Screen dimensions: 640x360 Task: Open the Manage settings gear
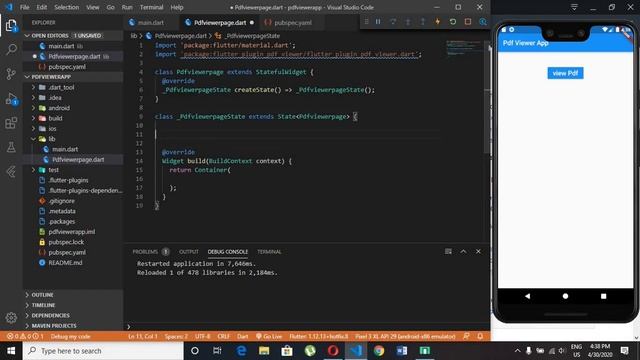pos(11,317)
